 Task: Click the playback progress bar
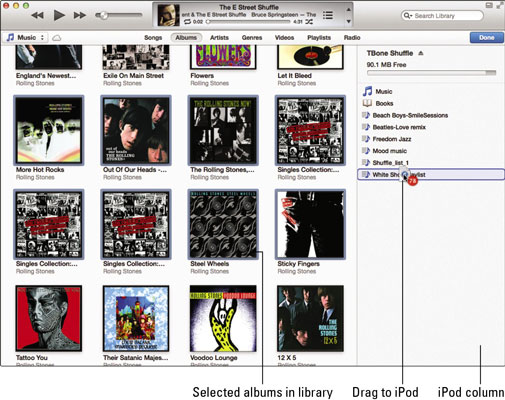[248, 22]
